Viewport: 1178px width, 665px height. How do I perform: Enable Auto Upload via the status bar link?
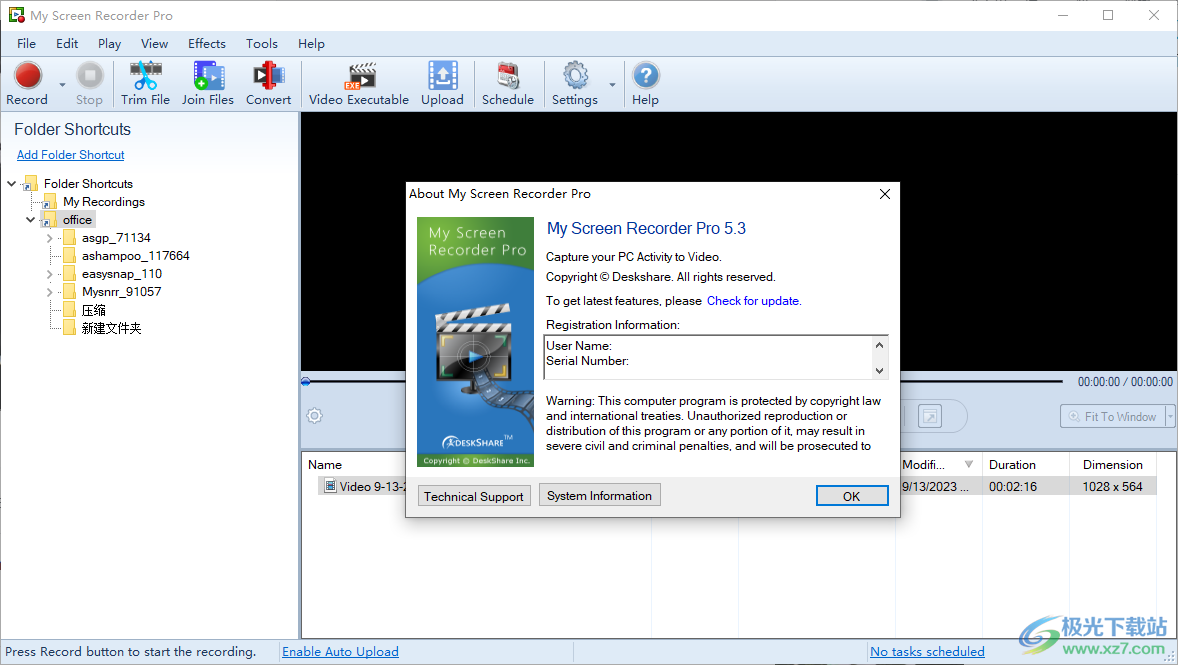(340, 651)
